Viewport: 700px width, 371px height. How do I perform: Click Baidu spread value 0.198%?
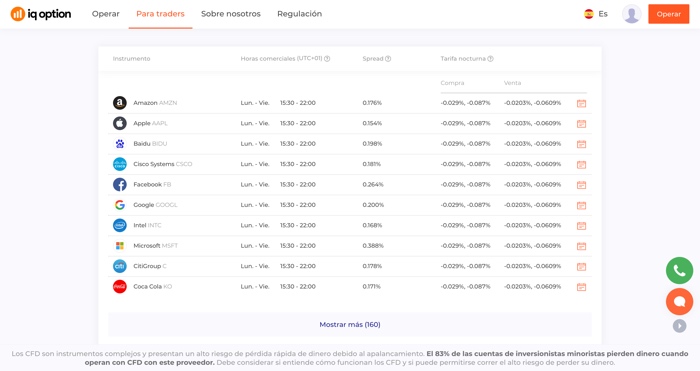[372, 144]
